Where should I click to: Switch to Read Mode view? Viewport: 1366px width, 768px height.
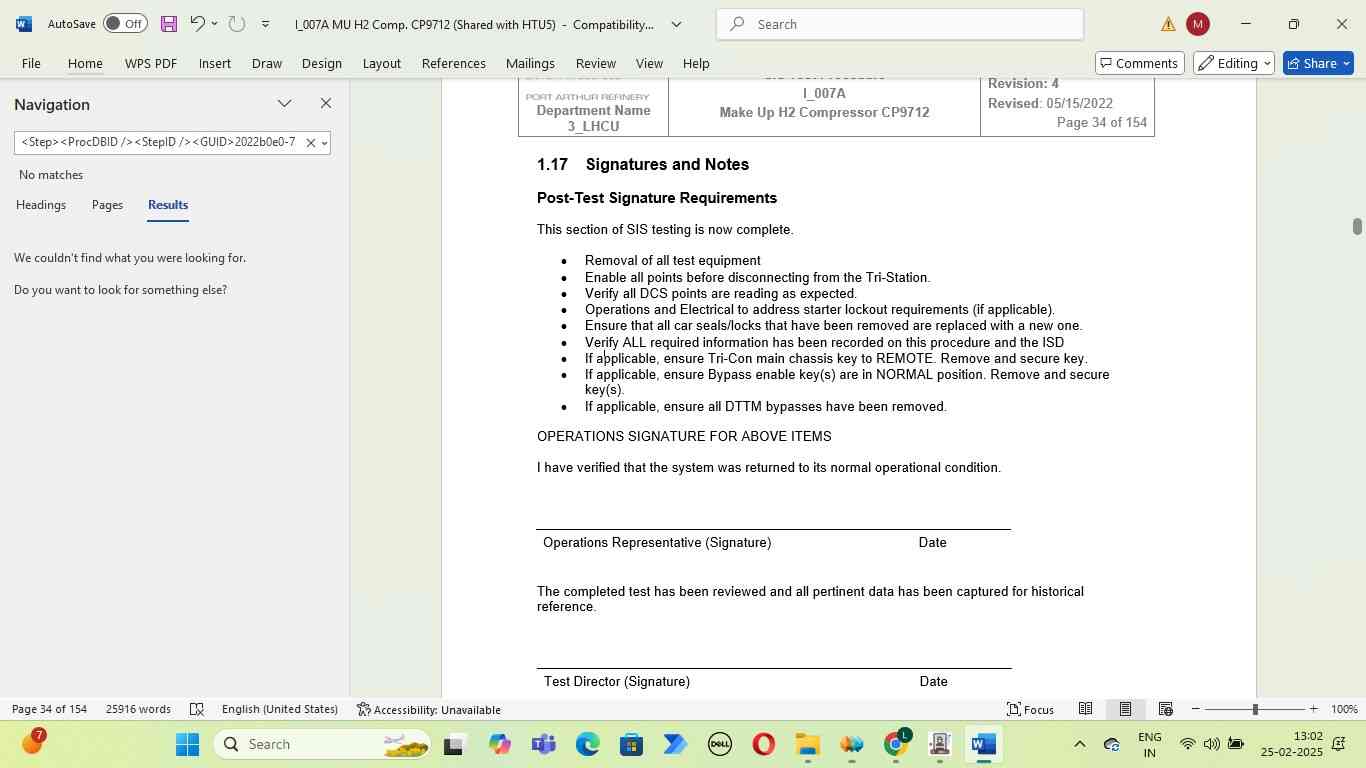pos(1085,709)
